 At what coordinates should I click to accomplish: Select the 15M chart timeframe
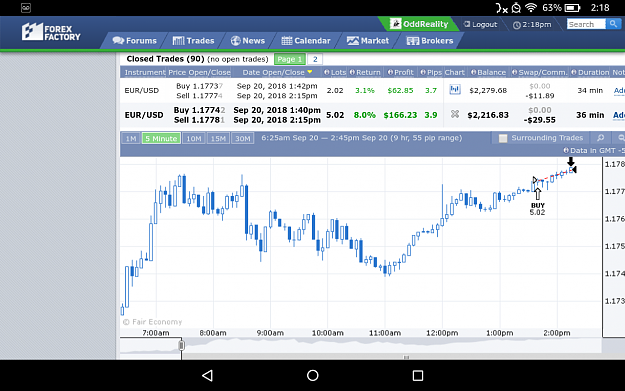click(x=218, y=138)
